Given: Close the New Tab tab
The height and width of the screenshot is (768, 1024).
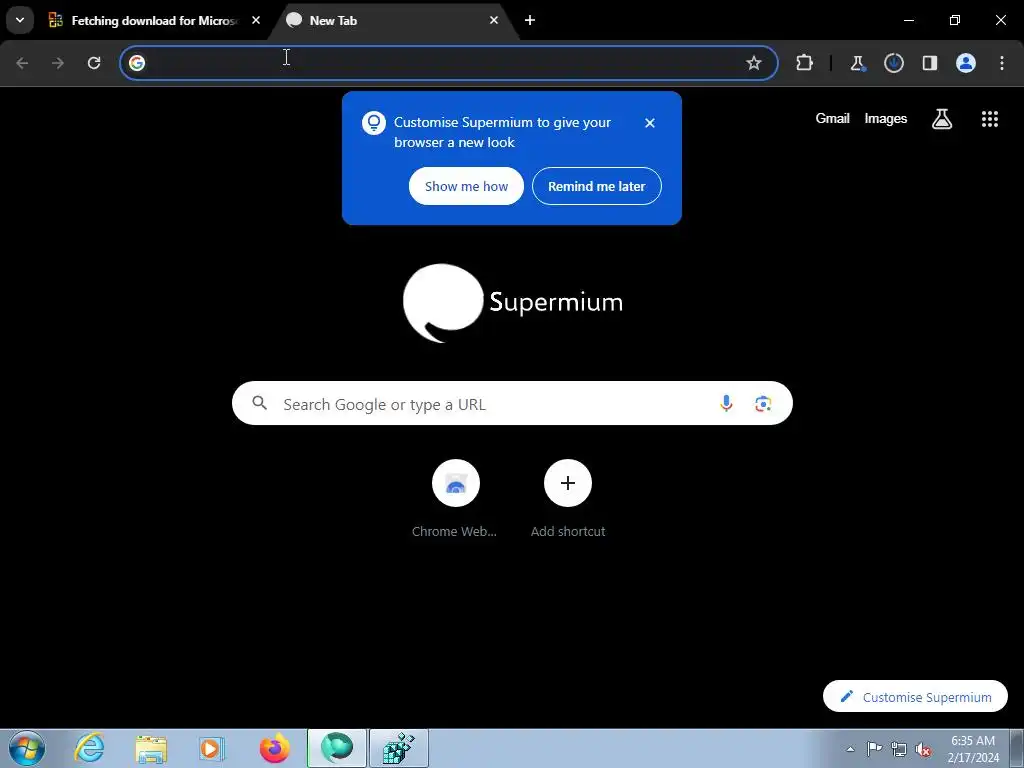Looking at the screenshot, I should [494, 21].
